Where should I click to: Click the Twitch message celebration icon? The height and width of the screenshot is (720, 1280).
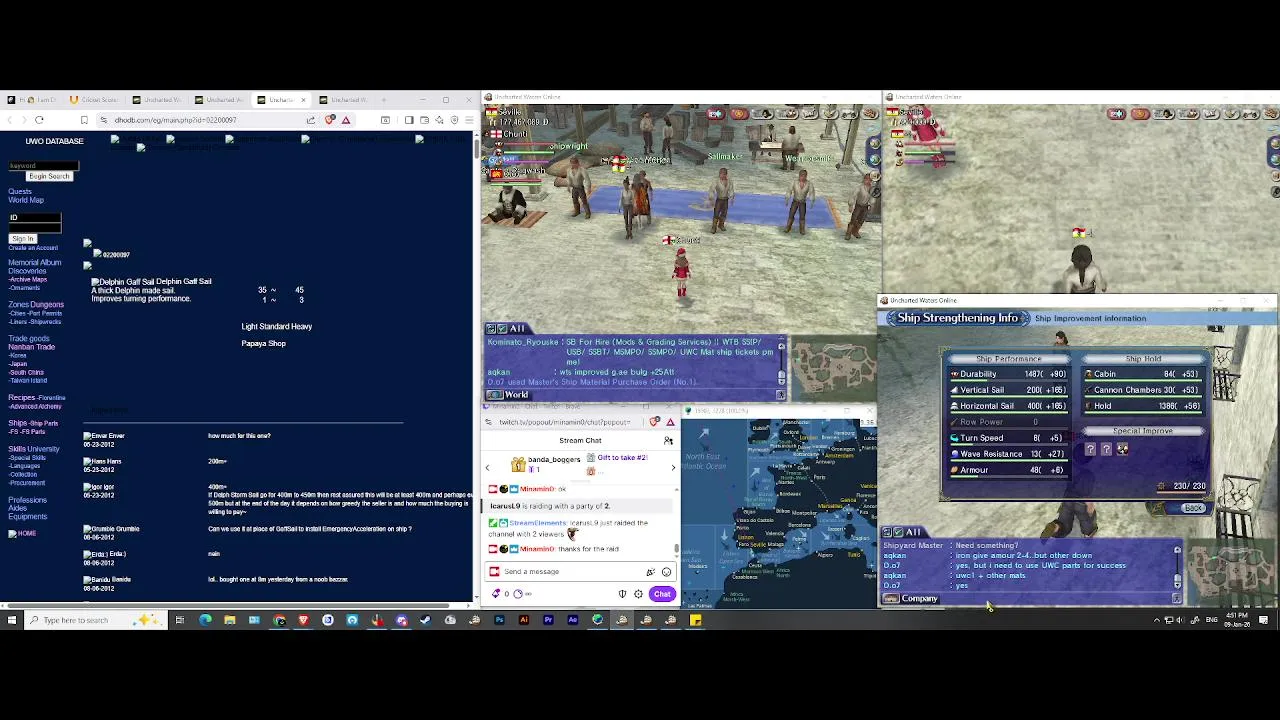[650, 572]
